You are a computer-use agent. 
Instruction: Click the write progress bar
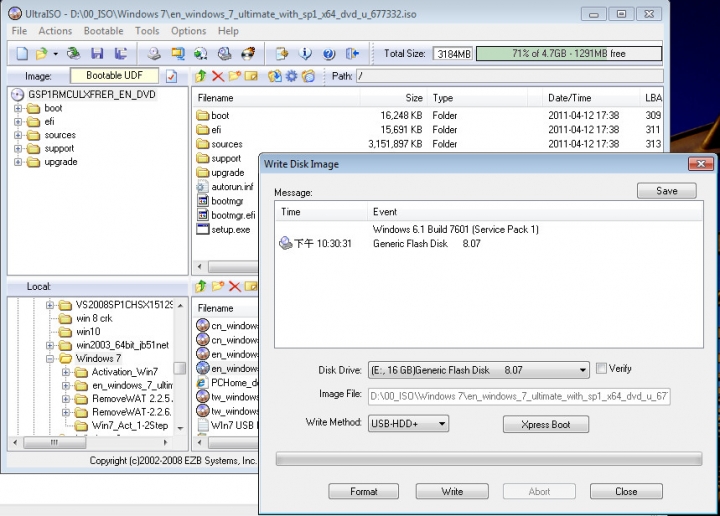click(x=489, y=459)
